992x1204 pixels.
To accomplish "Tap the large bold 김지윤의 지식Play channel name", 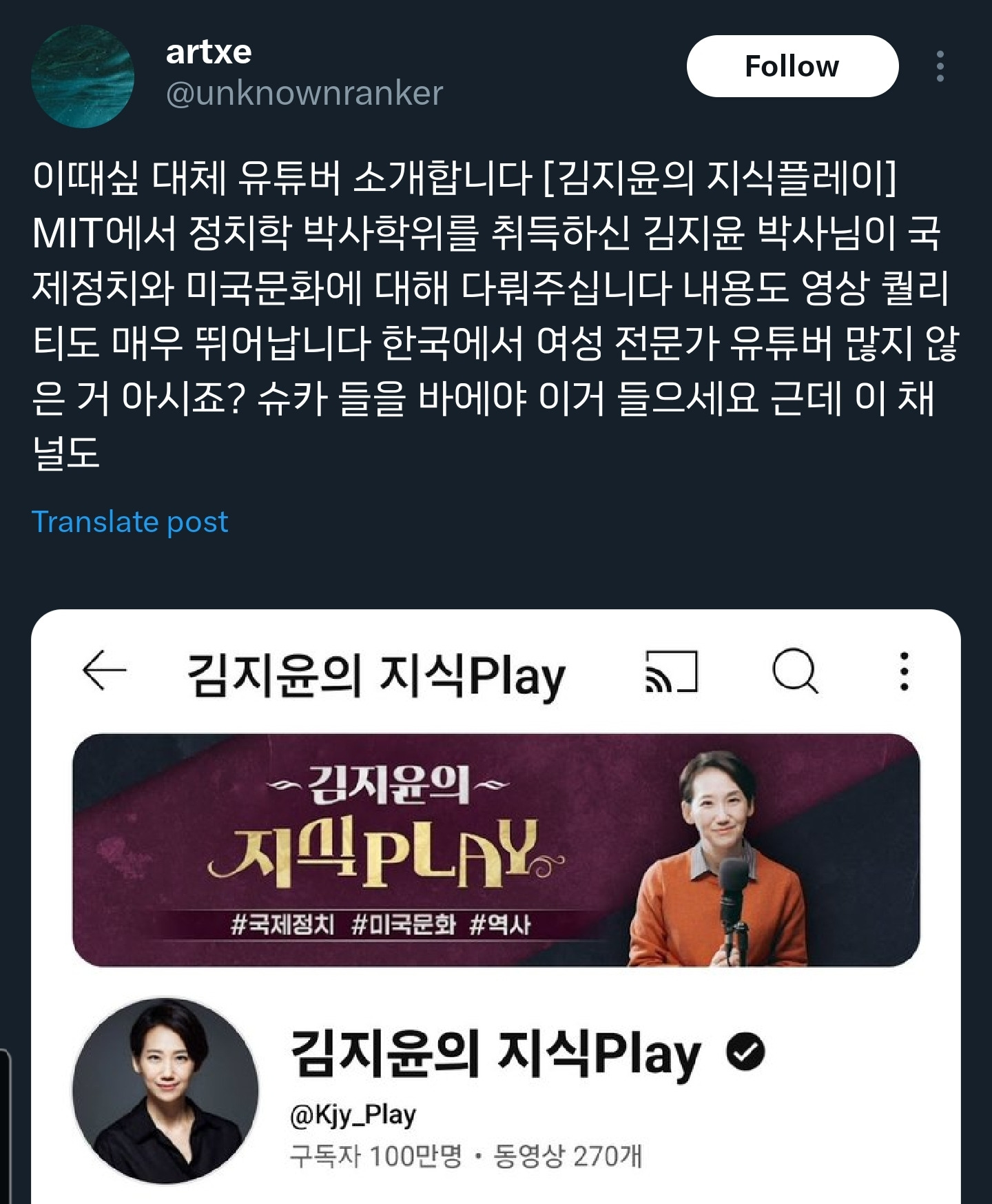I will [x=495, y=1054].
